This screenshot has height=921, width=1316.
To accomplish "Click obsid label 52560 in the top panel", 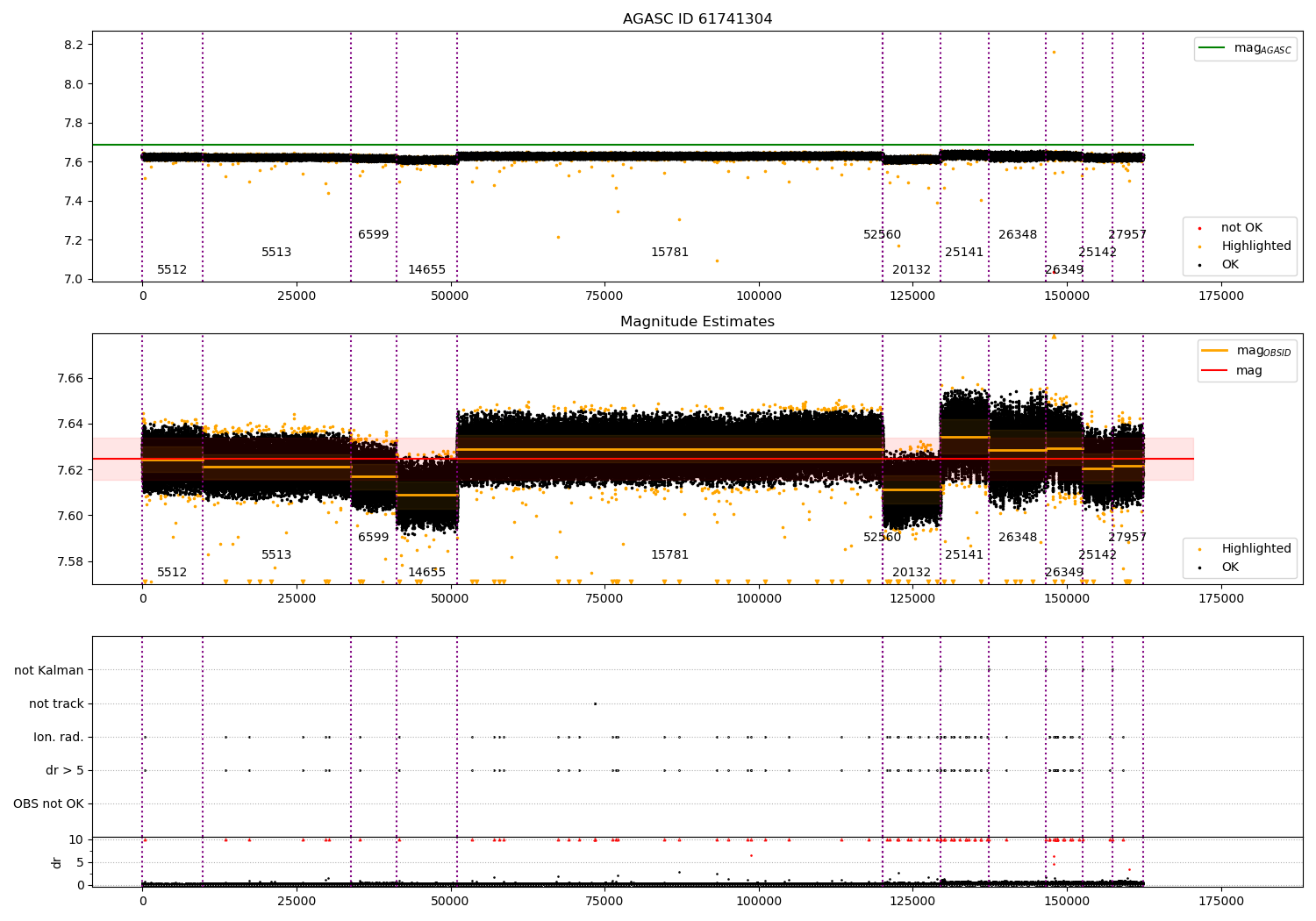I will (882, 235).
